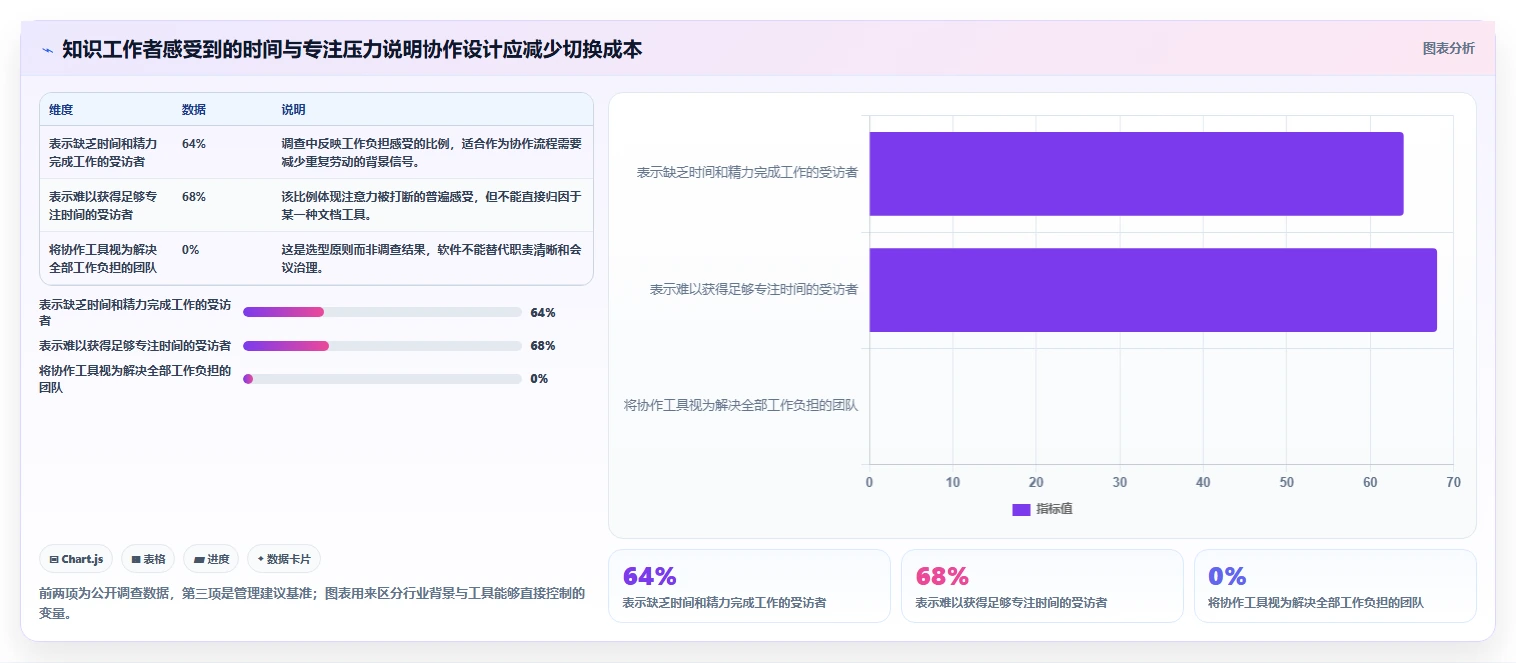Viewport: 1516px width, 663px height.
Task: Click progress value 0% beside the bar
Action: click(x=539, y=378)
